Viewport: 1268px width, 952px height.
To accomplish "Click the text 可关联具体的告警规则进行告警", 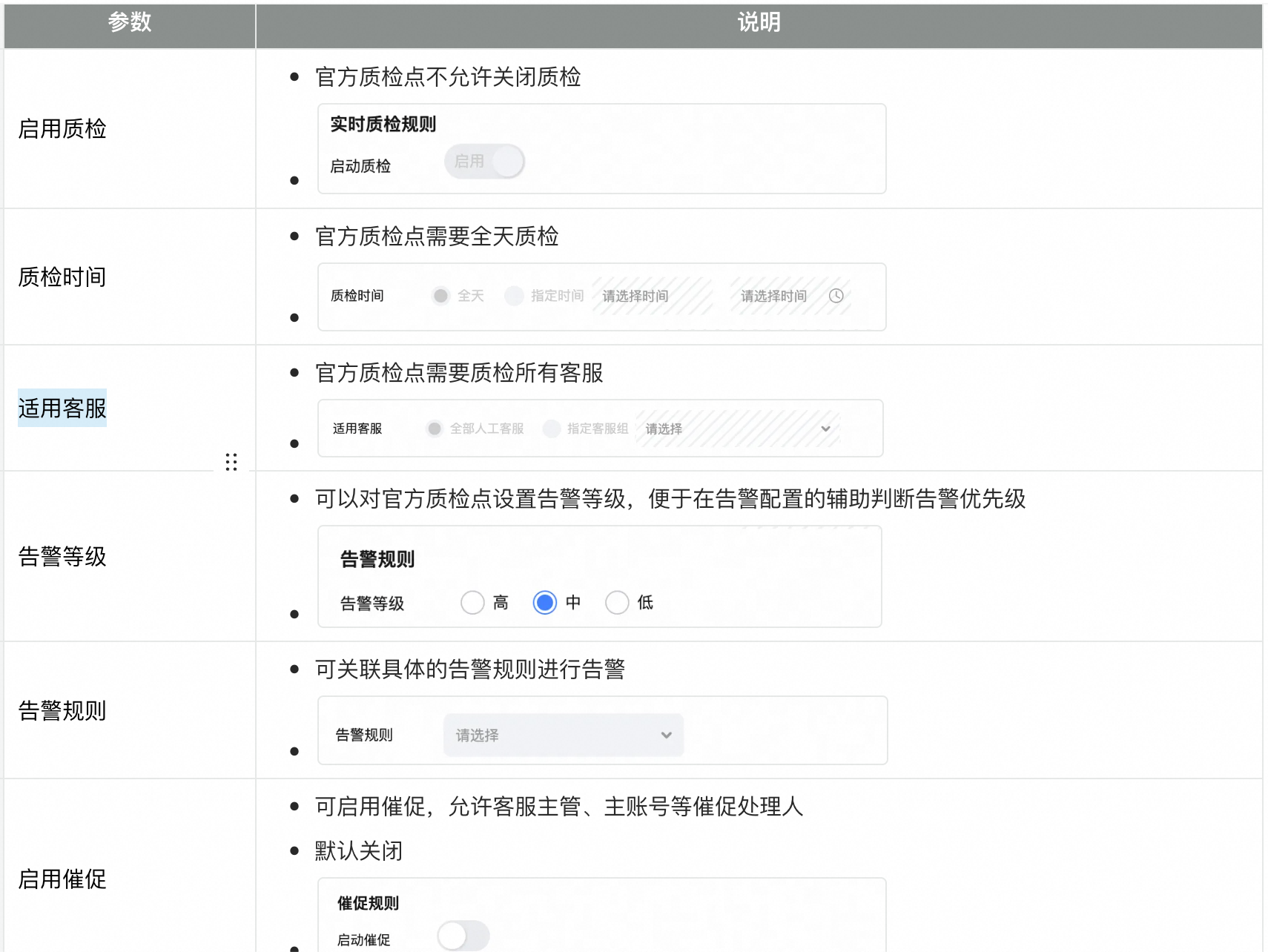I will 470,670.
